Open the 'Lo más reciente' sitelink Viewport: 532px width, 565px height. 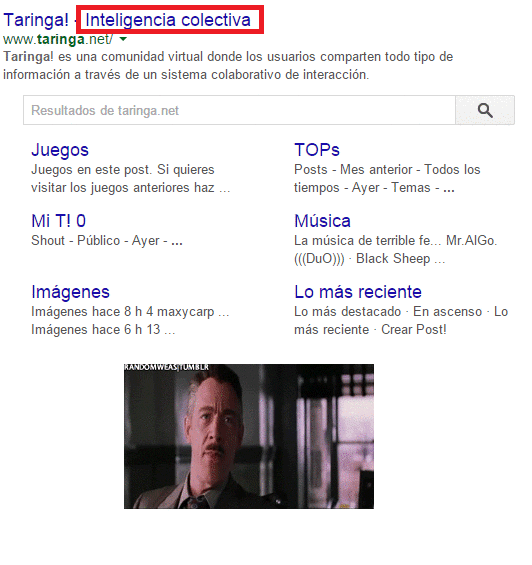point(358,292)
